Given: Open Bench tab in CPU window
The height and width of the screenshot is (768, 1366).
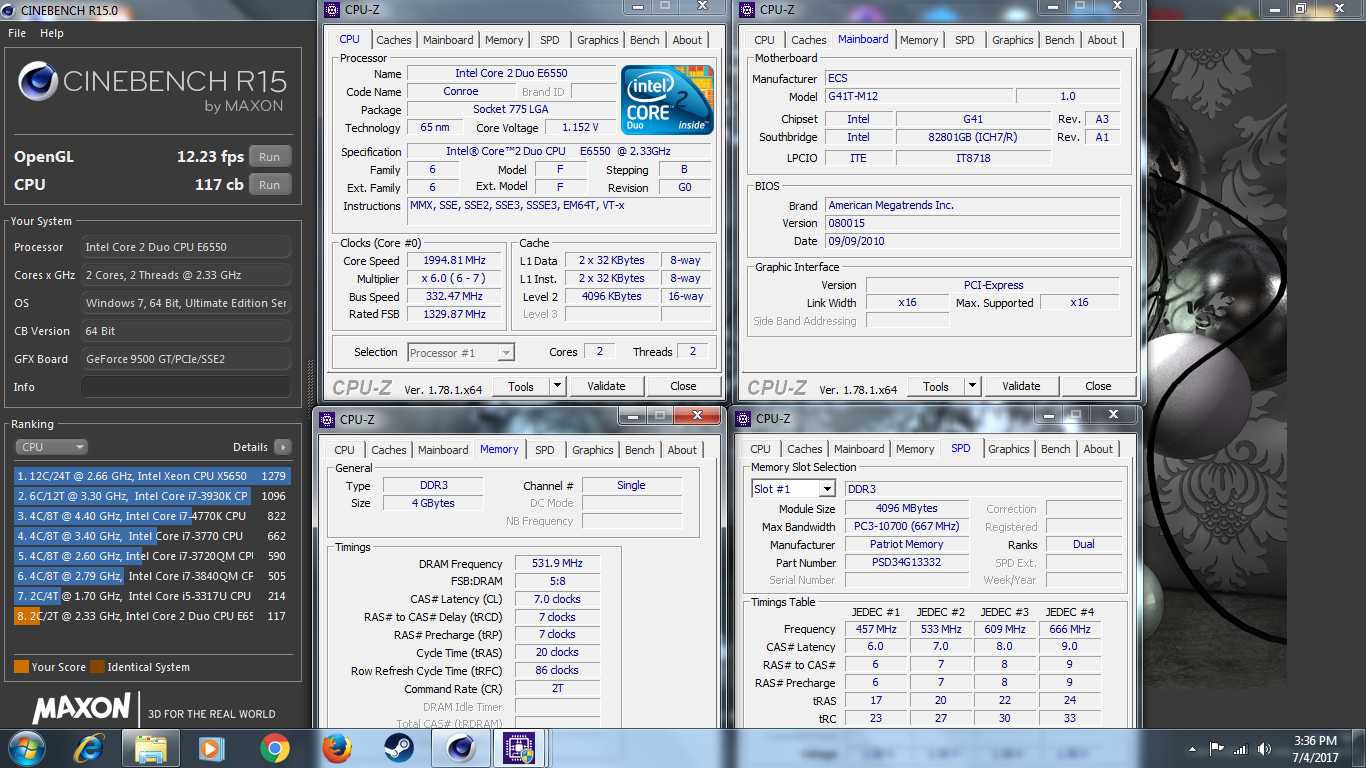Looking at the screenshot, I should (645, 40).
